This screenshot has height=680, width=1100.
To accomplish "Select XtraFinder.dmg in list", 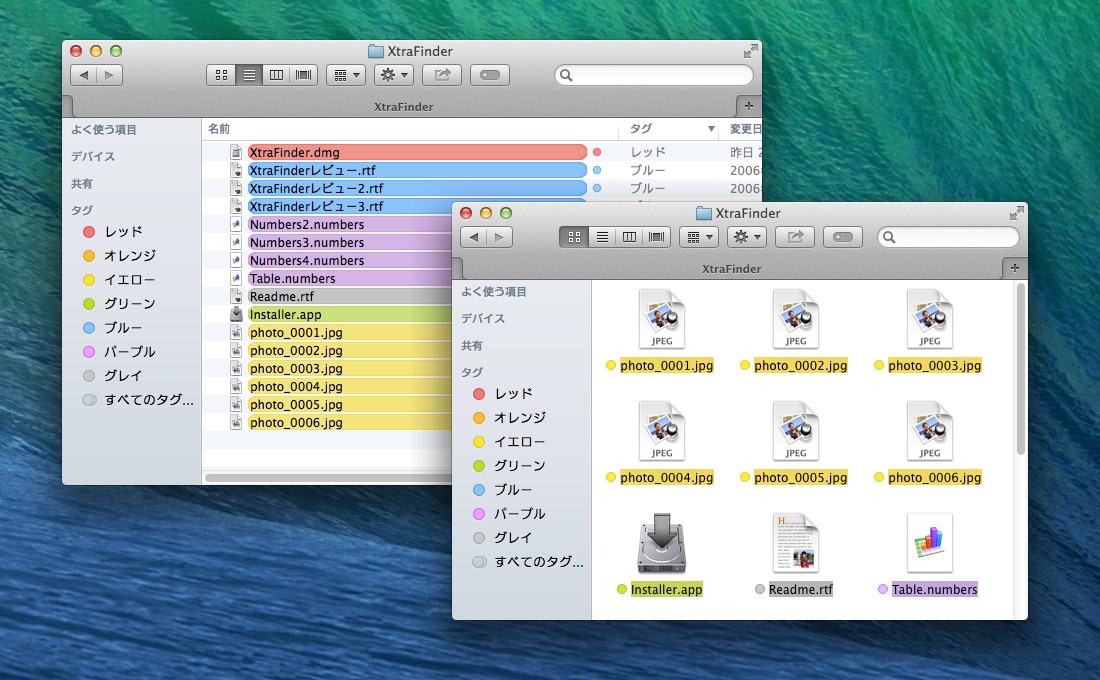I will (417, 152).
